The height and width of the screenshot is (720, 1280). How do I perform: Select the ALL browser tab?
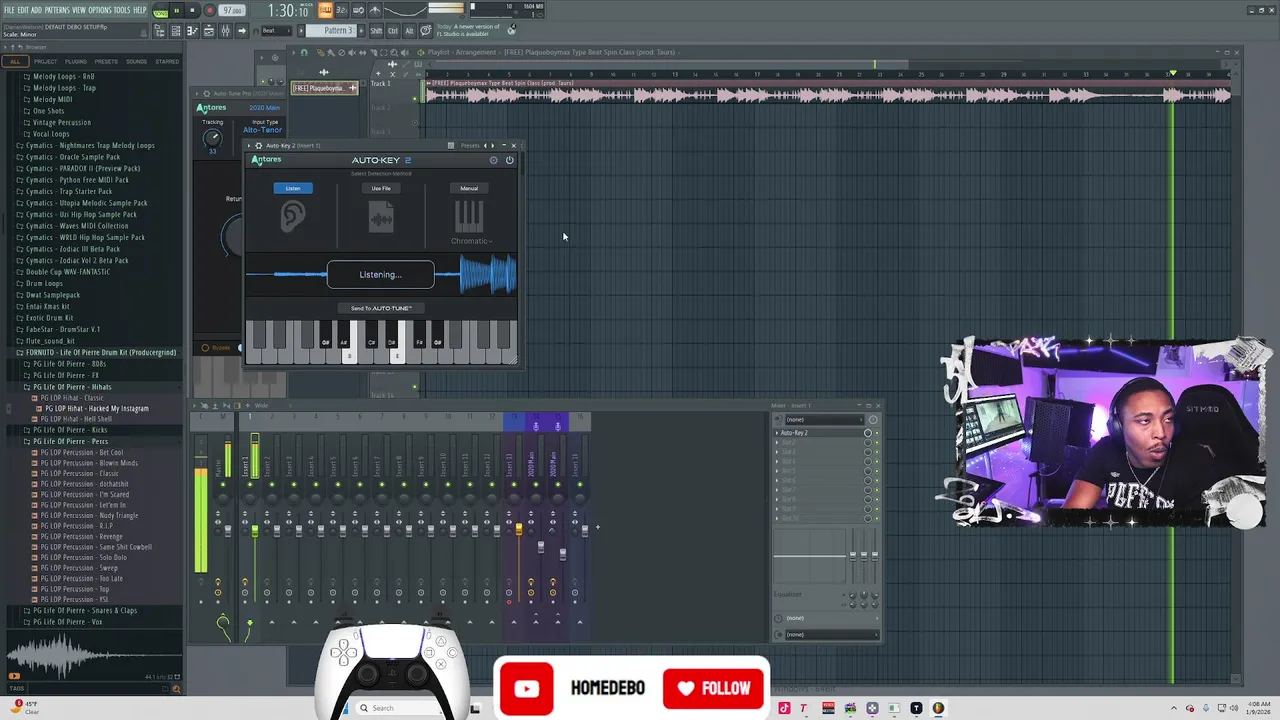14,61
